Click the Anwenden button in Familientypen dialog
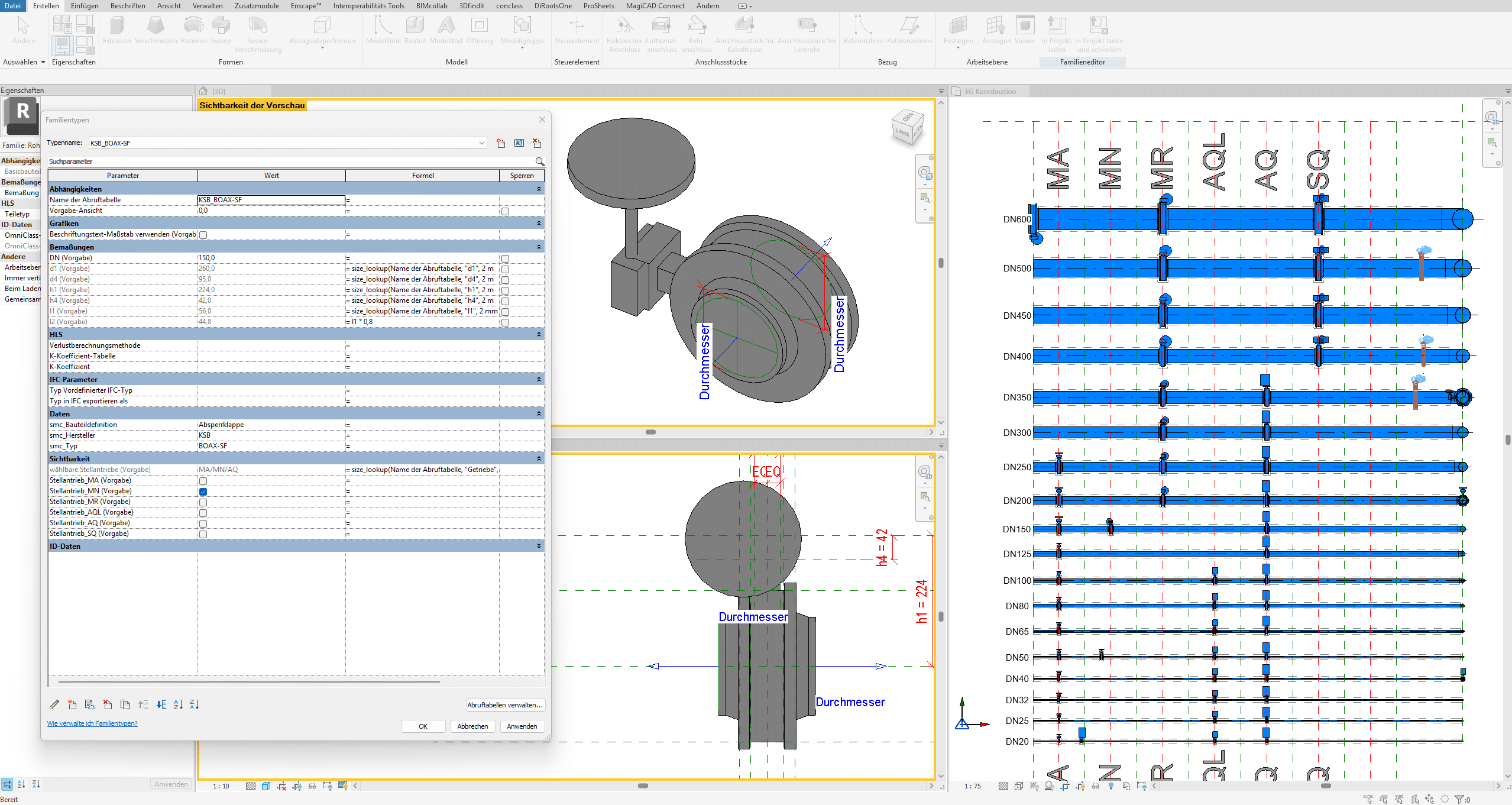The image size is (1512, 805). tap(522, 726)
